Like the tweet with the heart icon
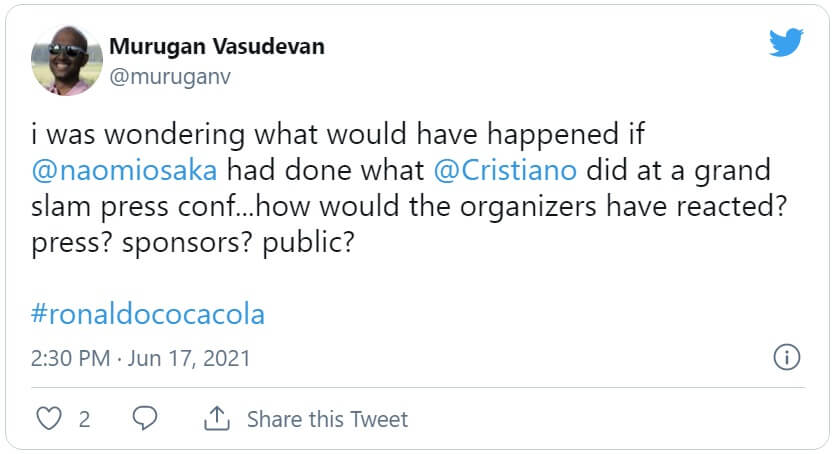The height and width of the screenshot is (454, 834). point(48,418)
